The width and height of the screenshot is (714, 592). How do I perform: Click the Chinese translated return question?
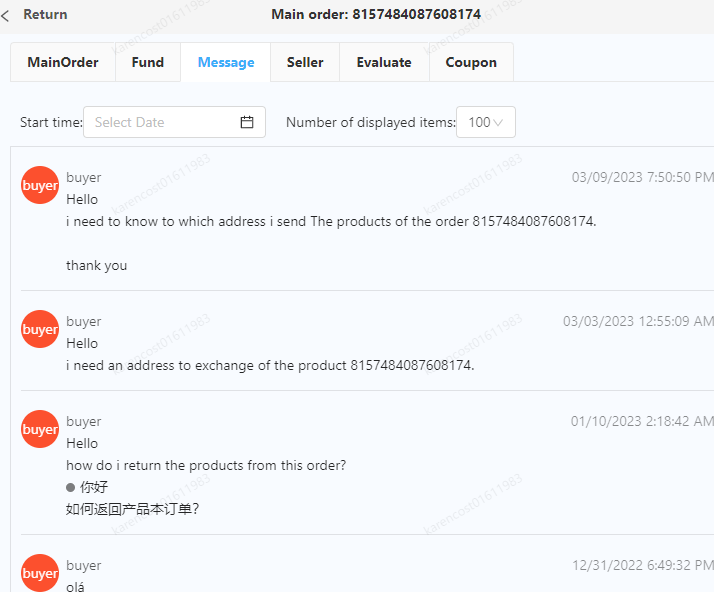click(x=133, y=509)
